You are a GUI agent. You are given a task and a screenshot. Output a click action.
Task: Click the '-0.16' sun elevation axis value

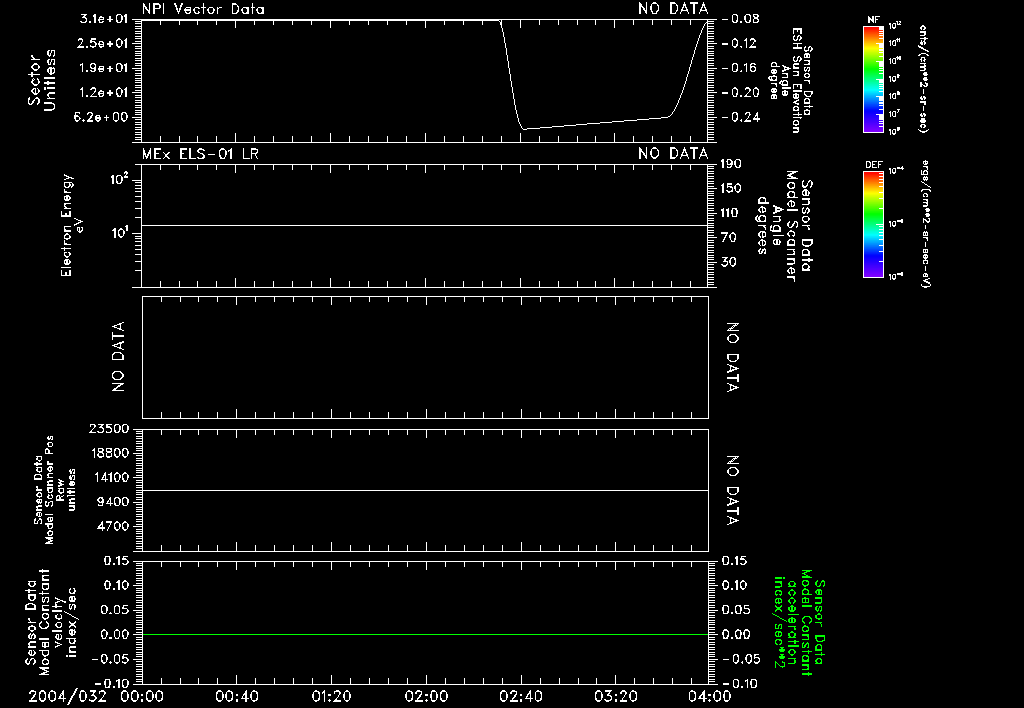[x=741, y=68]
